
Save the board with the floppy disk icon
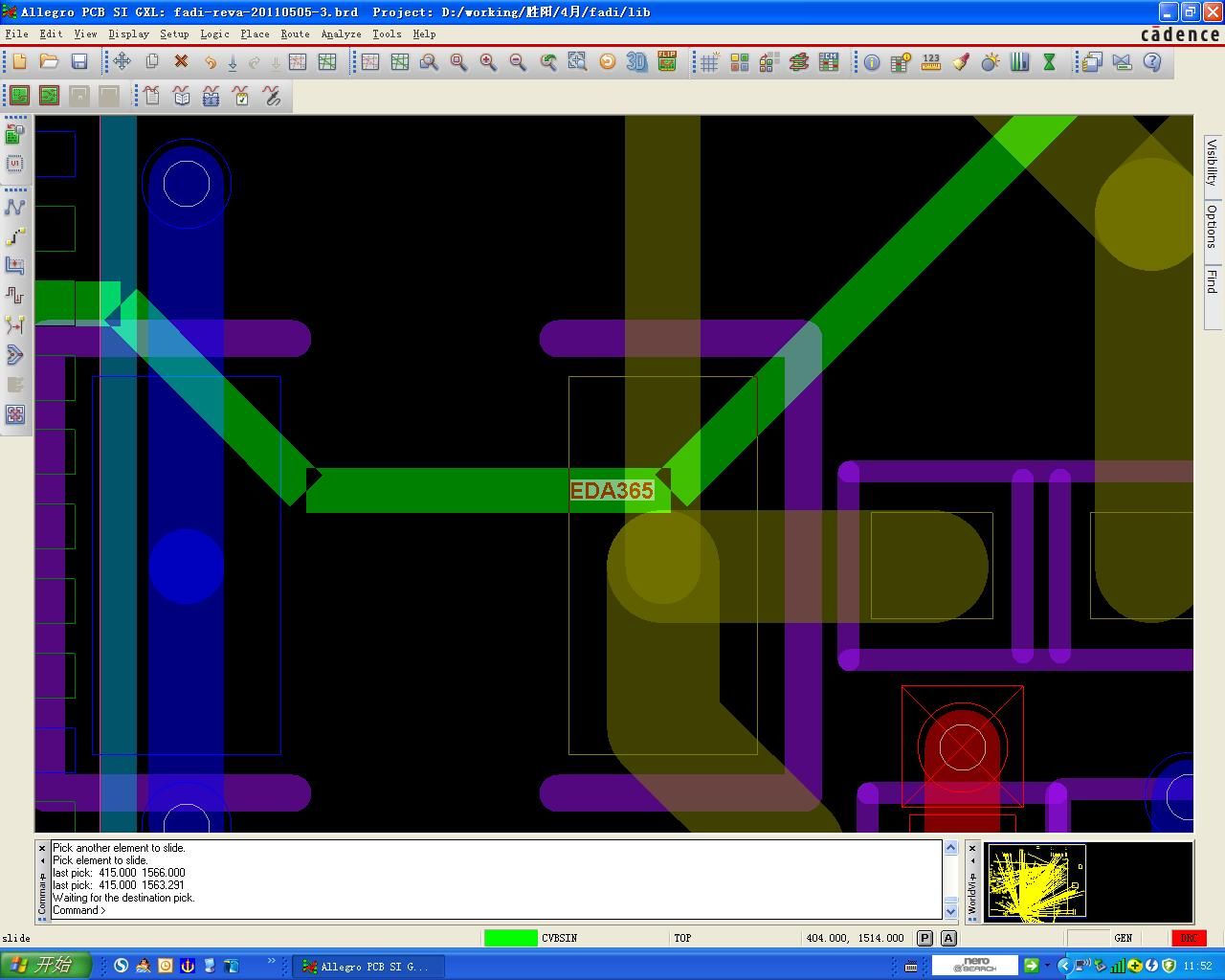point(79,62)
